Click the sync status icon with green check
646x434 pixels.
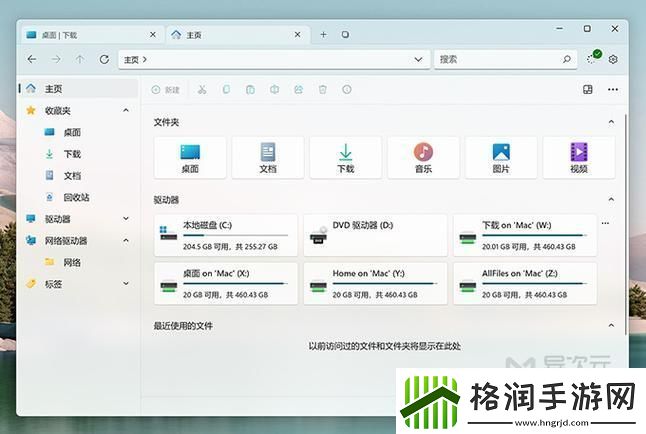pos(594,57)
